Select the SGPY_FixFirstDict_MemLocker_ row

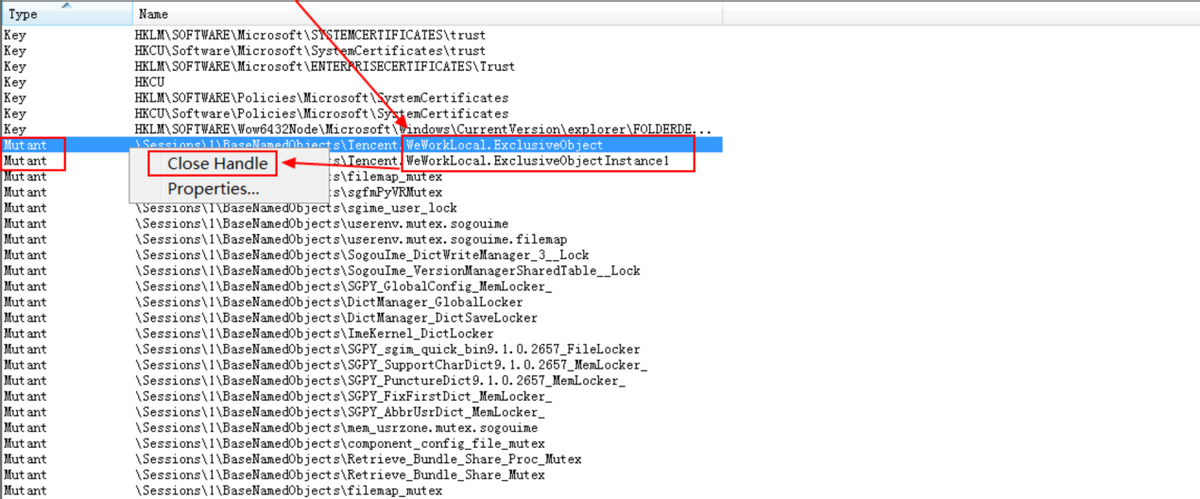pos(360,397)
